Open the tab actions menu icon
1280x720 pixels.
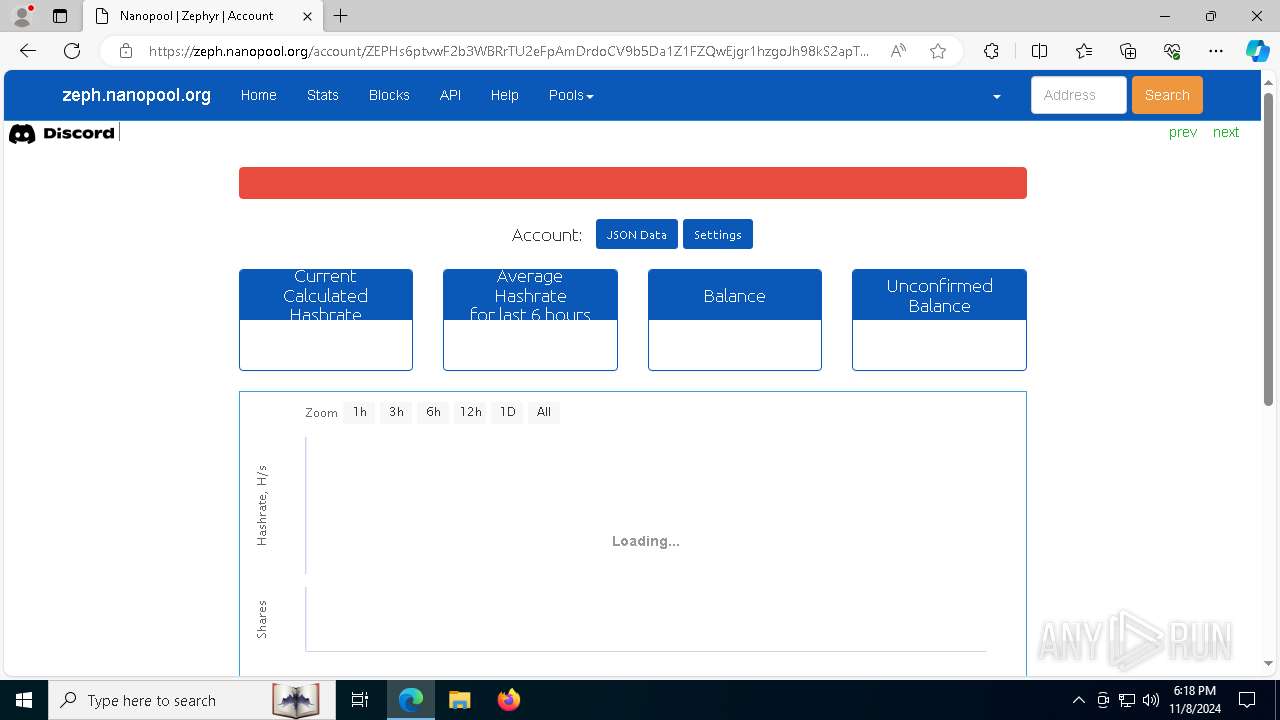tap(60, 16)
